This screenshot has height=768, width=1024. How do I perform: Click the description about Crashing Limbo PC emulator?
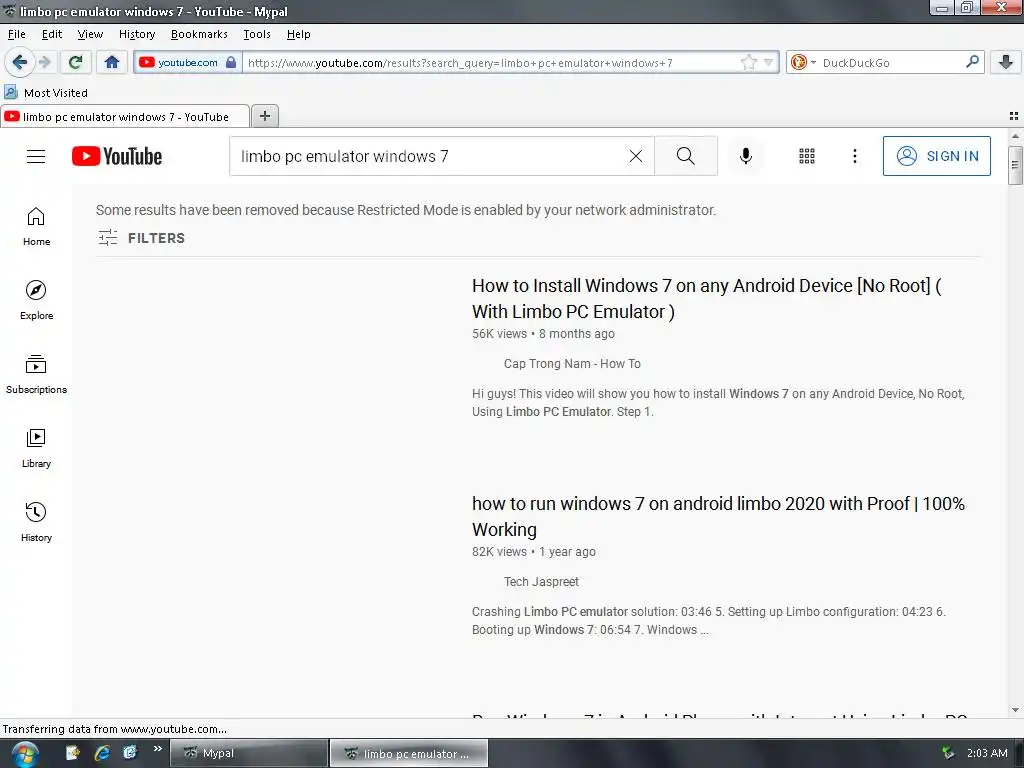point(709,621)
